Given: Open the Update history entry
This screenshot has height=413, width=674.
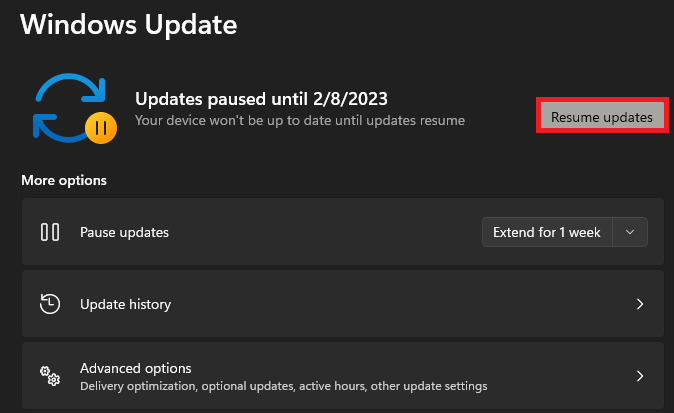Looking at the screenshot, I should (125, 304).
